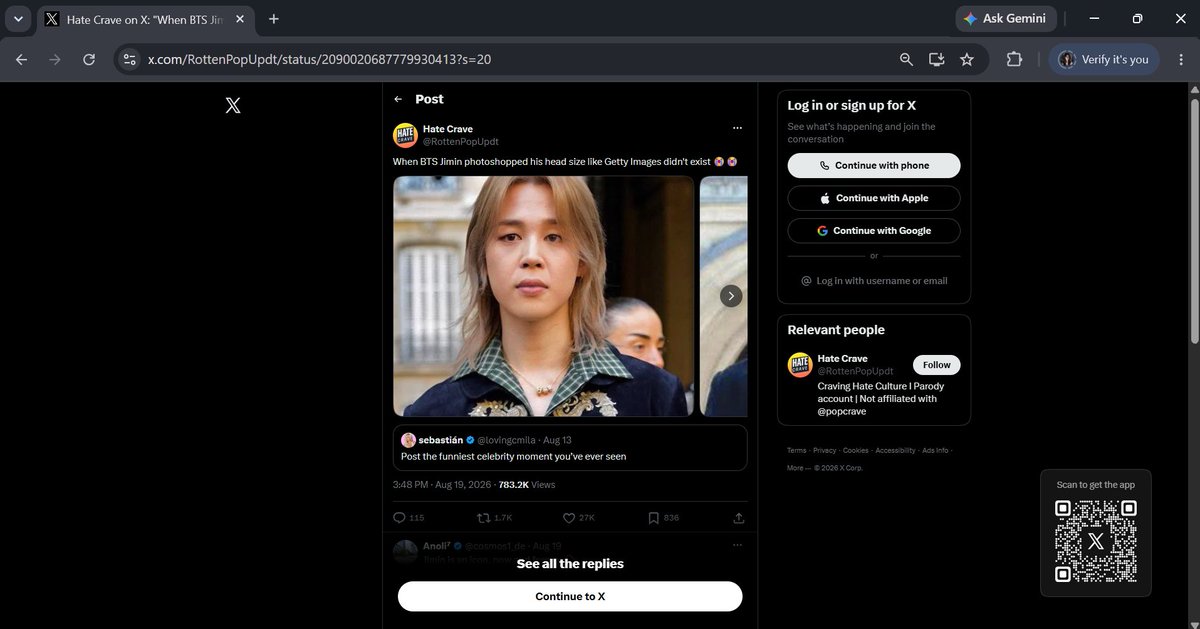
Task: Open the Accessibility footer link
Action: coord(895,450)
